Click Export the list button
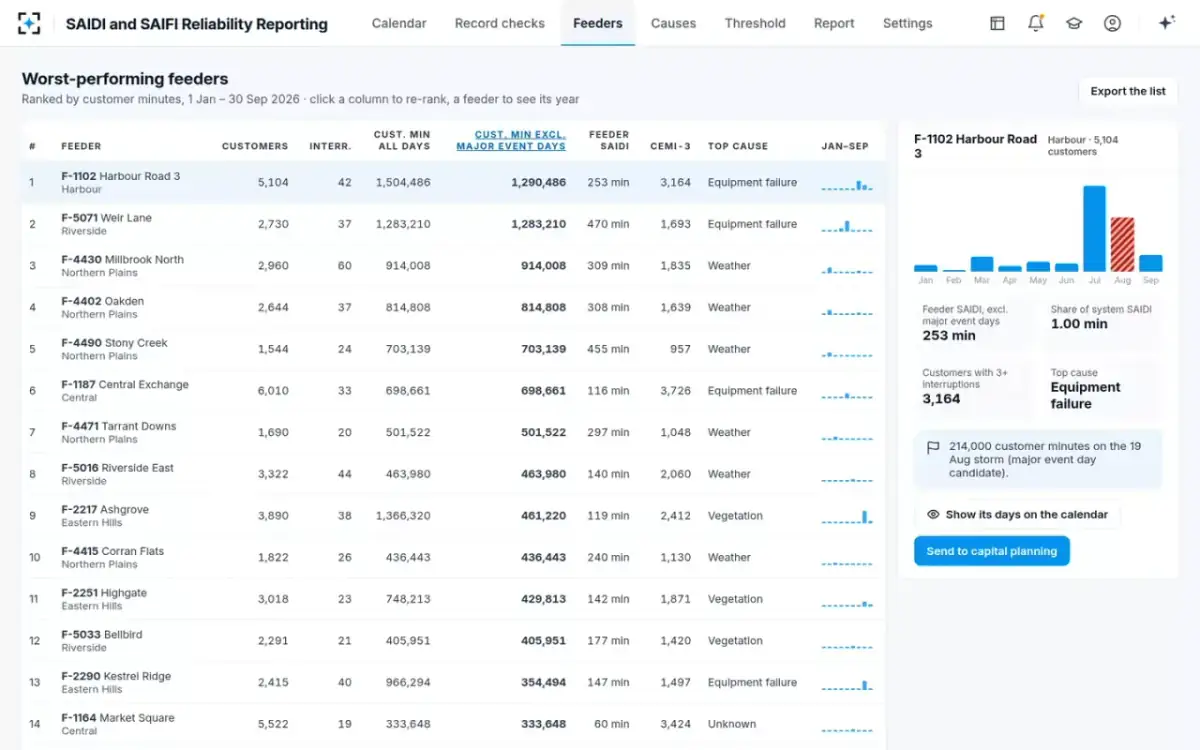The height and width of the screenshot is (750, 1200). pos(1128,91)
